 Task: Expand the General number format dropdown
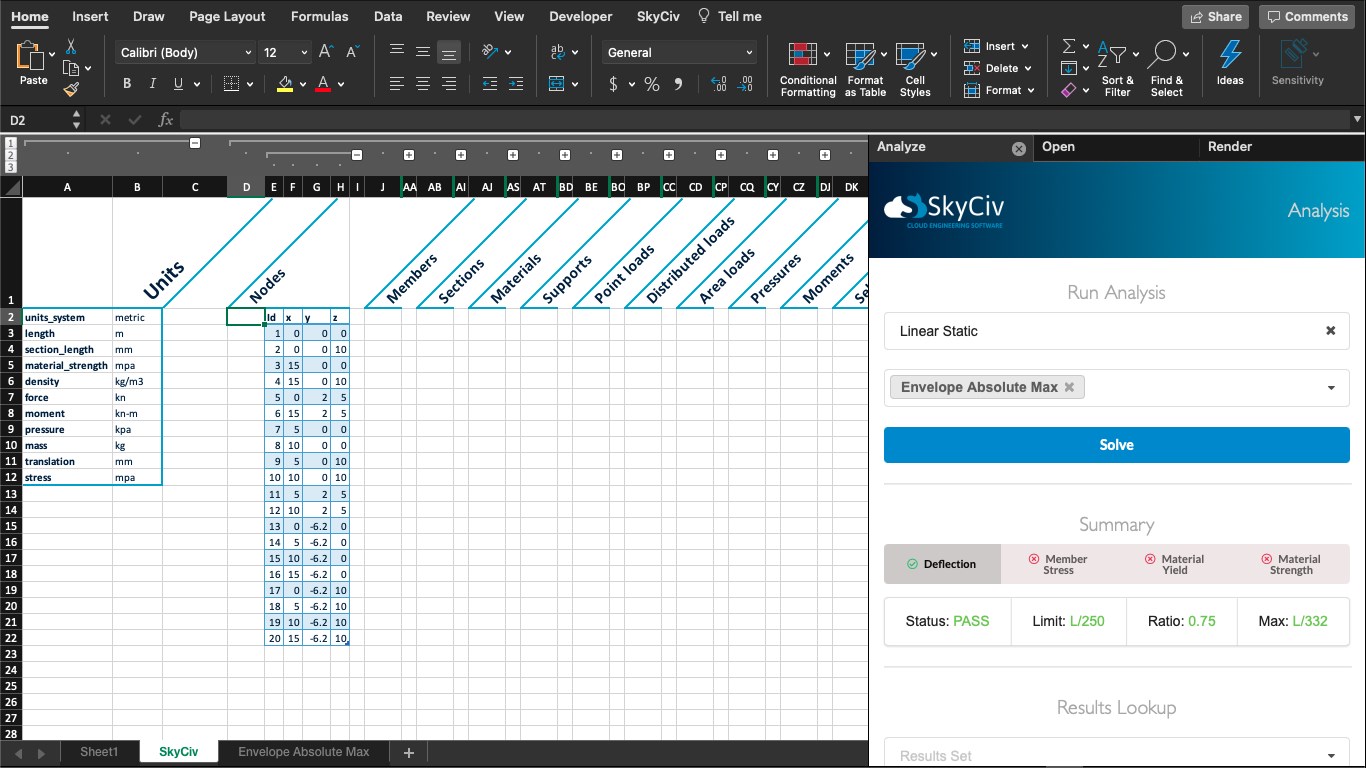pos(749,53)
